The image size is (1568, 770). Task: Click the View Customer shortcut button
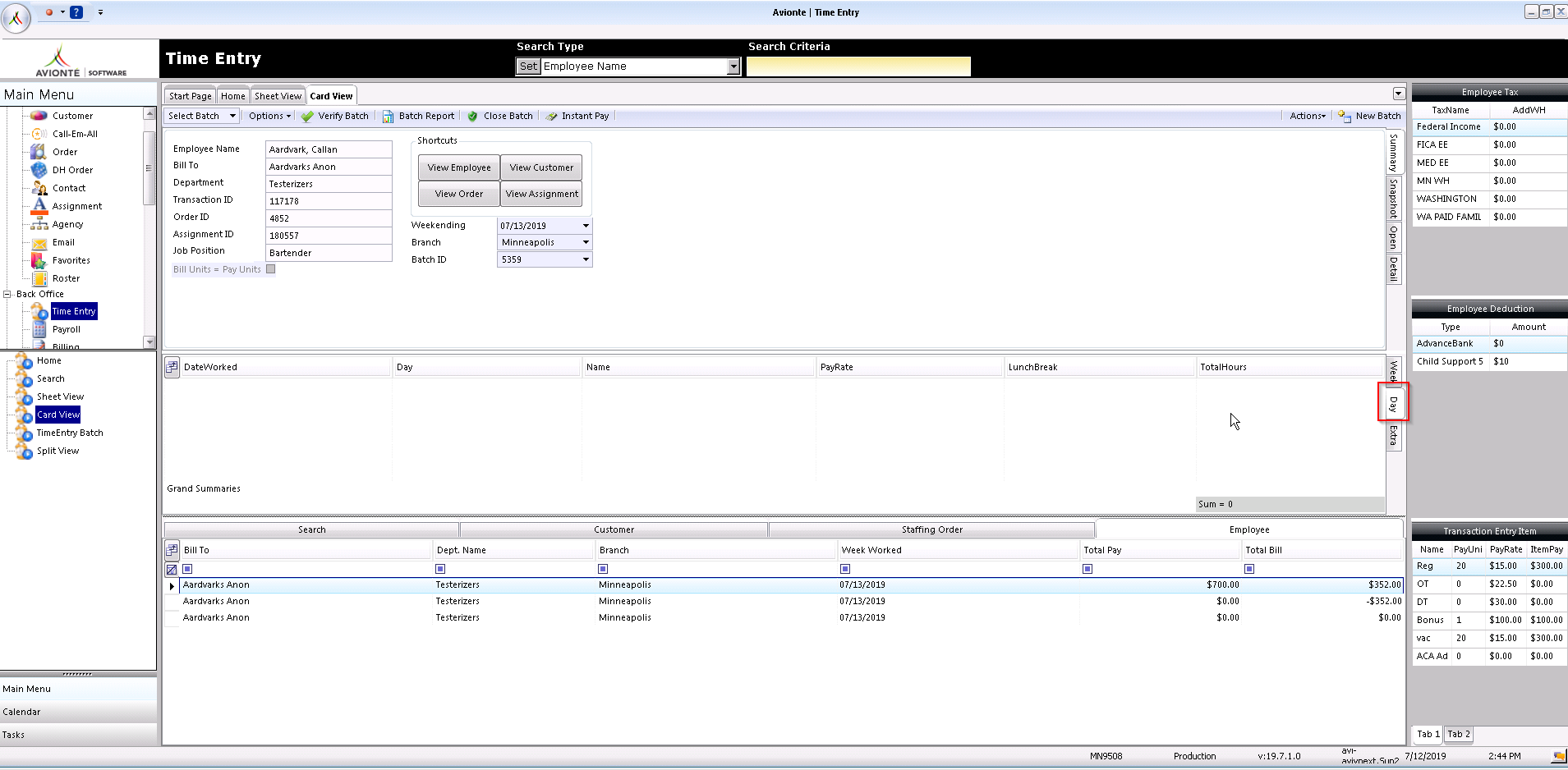541,167
